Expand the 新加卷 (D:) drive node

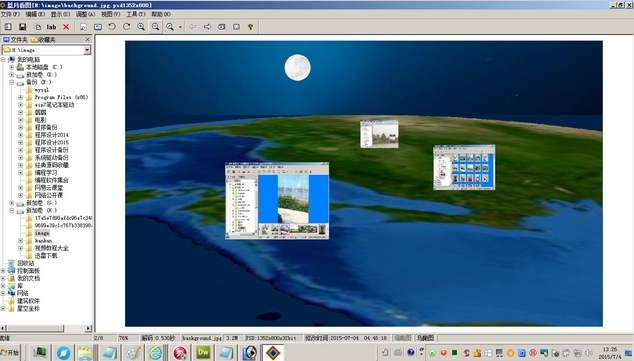[x=12, y=74]
